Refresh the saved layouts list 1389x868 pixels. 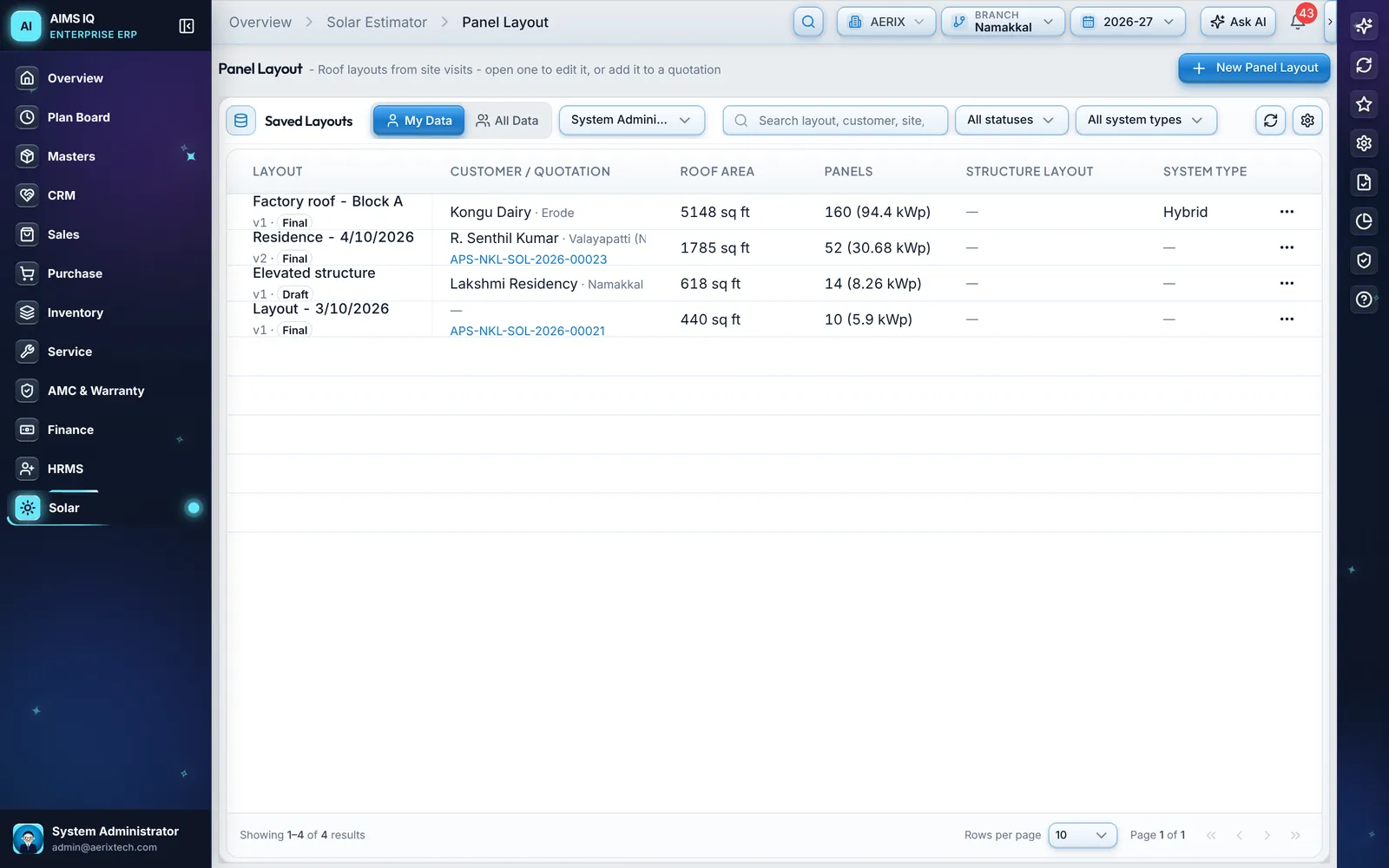point(1270,121)
